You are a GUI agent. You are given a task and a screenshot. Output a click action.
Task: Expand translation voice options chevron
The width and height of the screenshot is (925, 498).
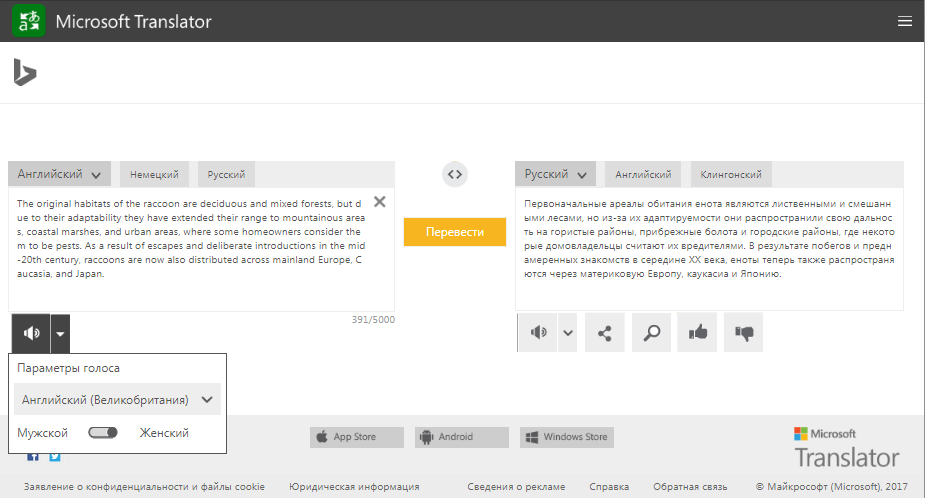(568, 332)
